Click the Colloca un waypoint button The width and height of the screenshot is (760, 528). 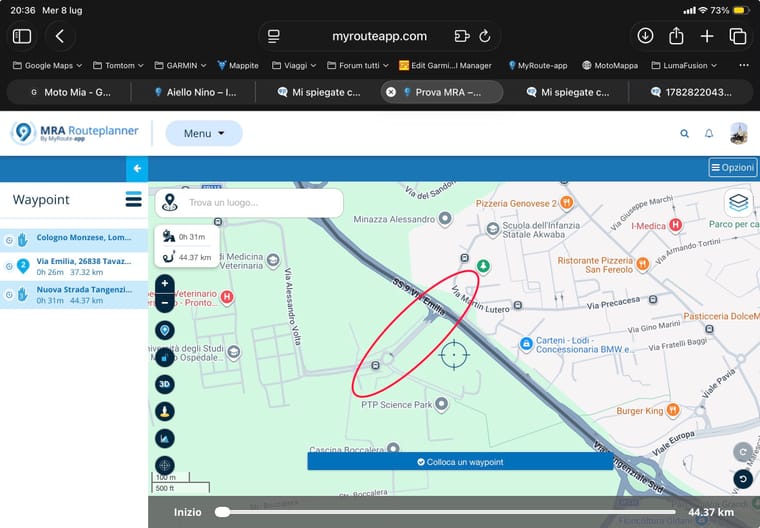coord(460,462)
